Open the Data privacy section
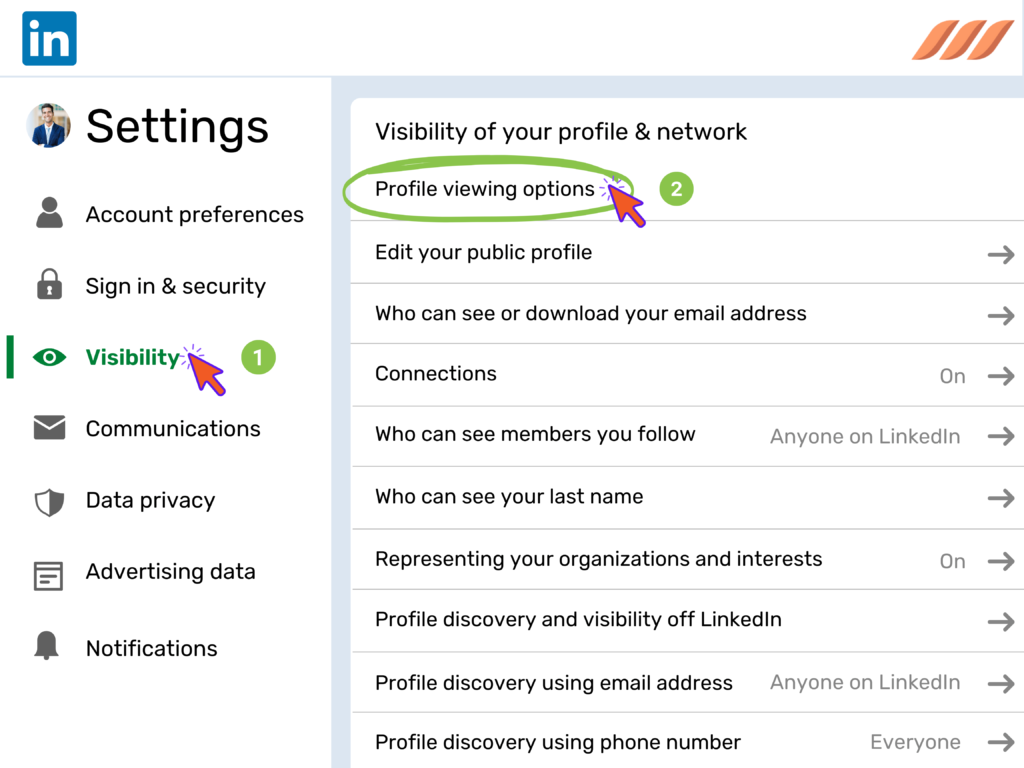Viewport: 1024px width, 768px height. tap(151, 500)
